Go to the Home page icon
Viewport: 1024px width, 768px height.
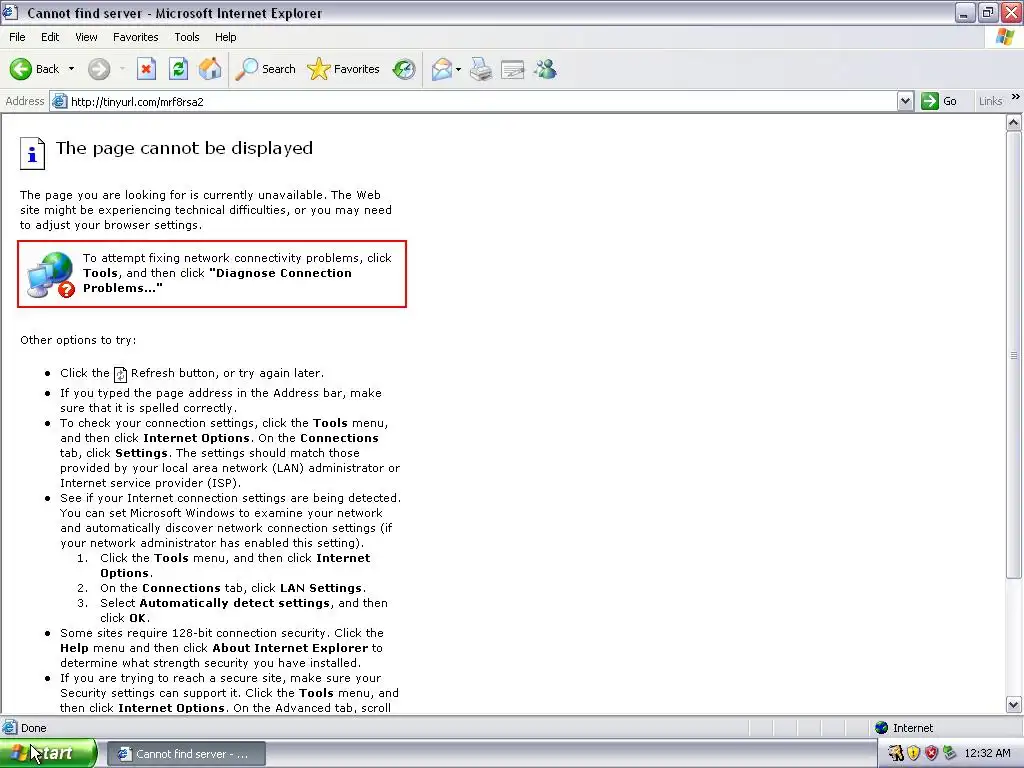click(210, 69)
